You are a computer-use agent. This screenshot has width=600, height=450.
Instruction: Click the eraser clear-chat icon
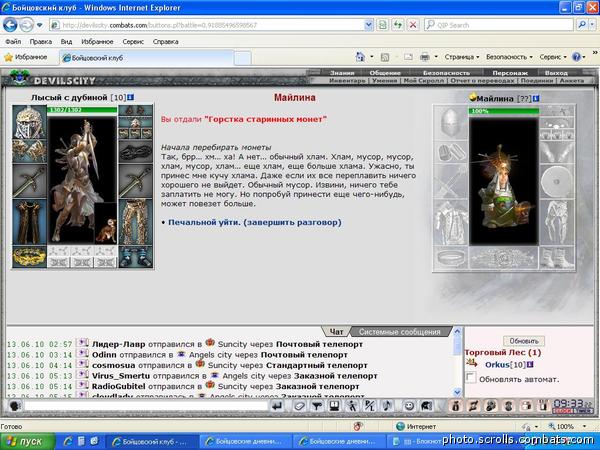[299, 406]
